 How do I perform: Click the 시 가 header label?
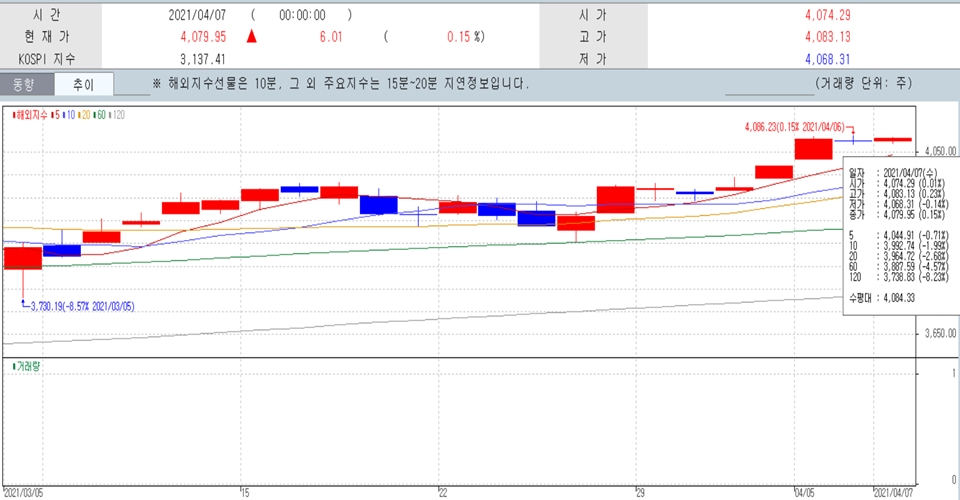[x=593, y=15]
